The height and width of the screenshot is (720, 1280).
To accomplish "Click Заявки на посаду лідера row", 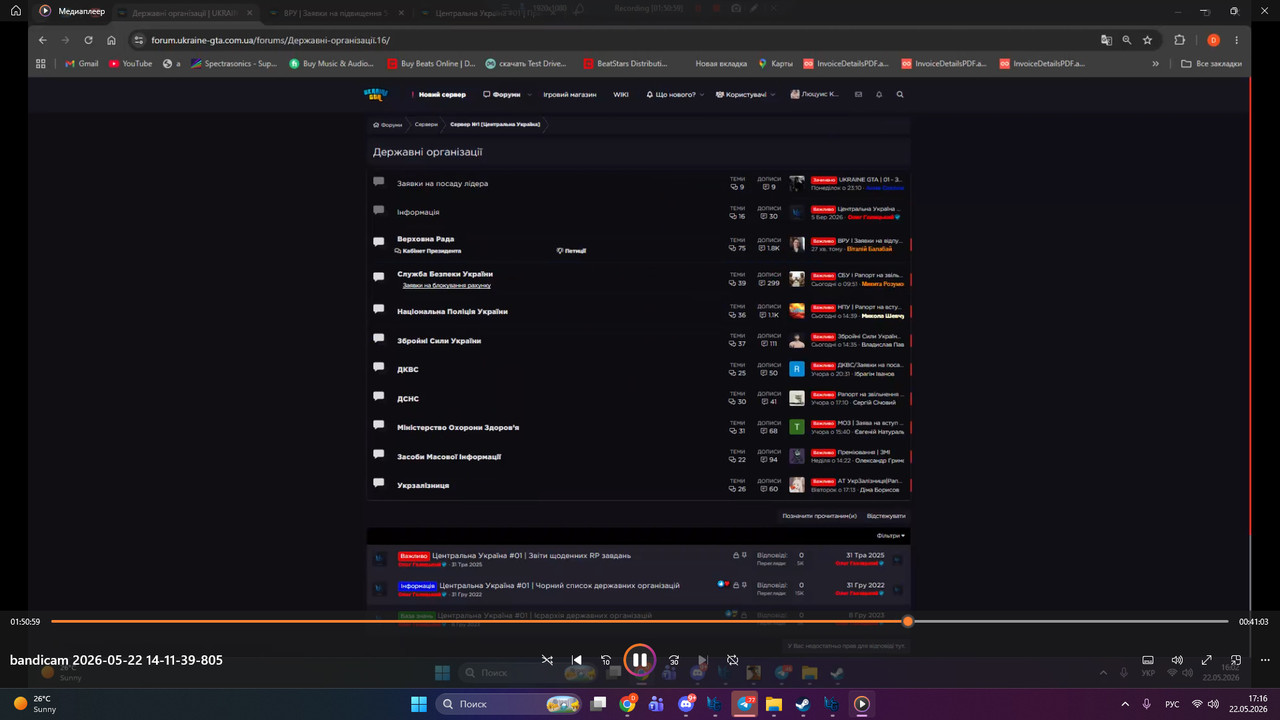I will (640, 183).
